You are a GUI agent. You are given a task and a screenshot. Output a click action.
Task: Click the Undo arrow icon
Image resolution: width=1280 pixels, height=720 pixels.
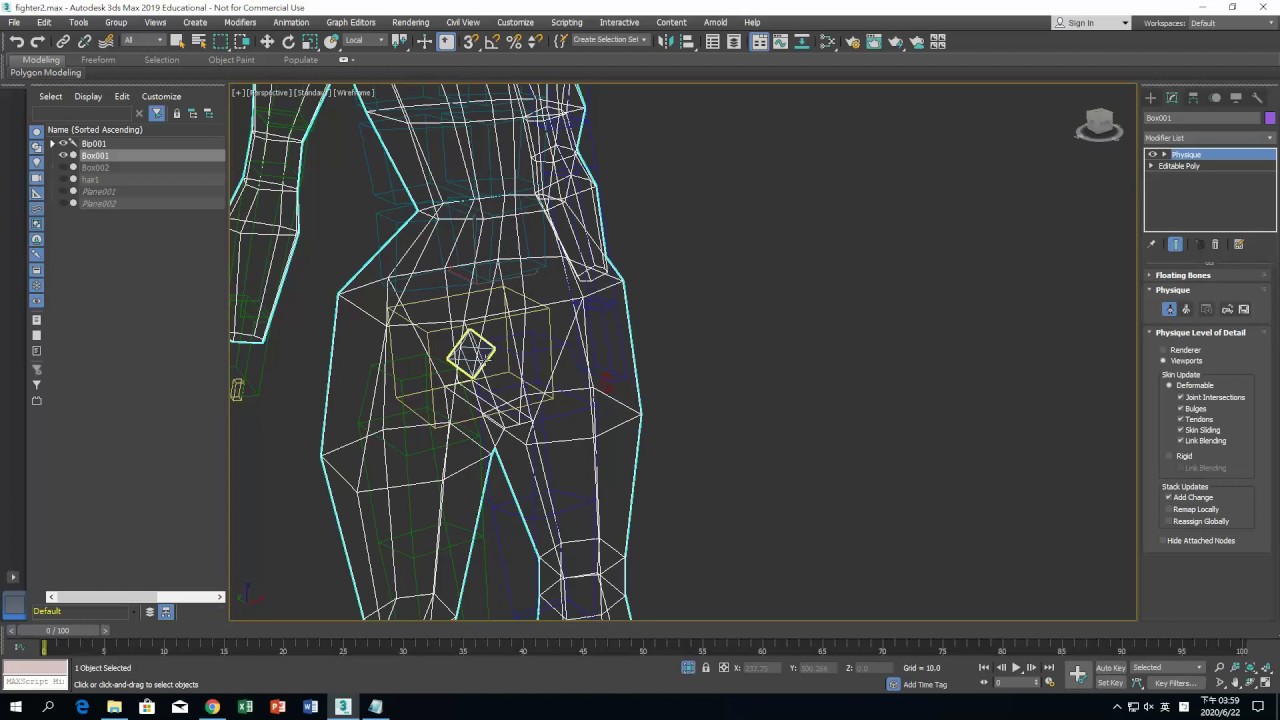[17, 41]
